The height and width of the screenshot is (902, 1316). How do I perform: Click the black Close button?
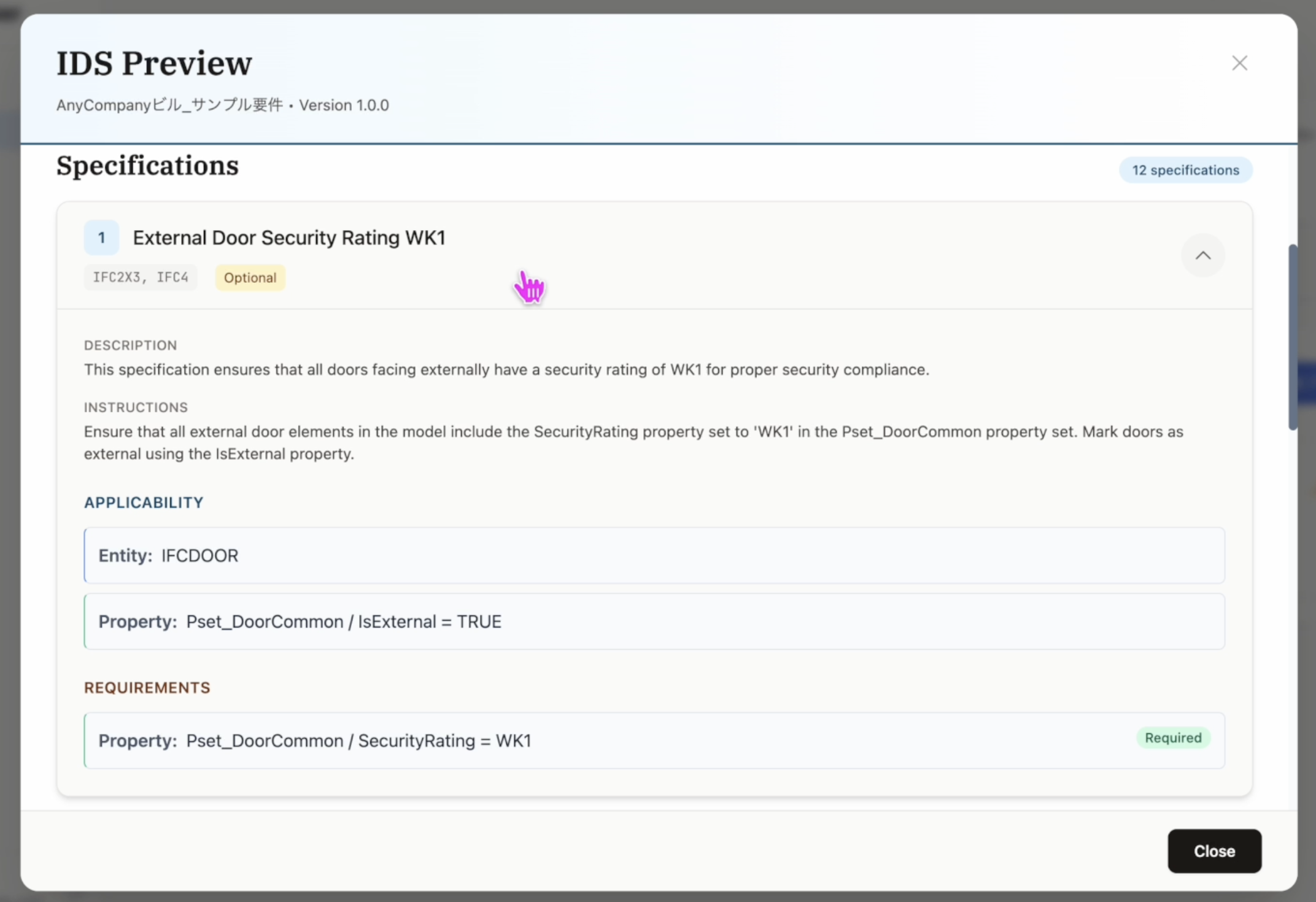click(1214, 851)
